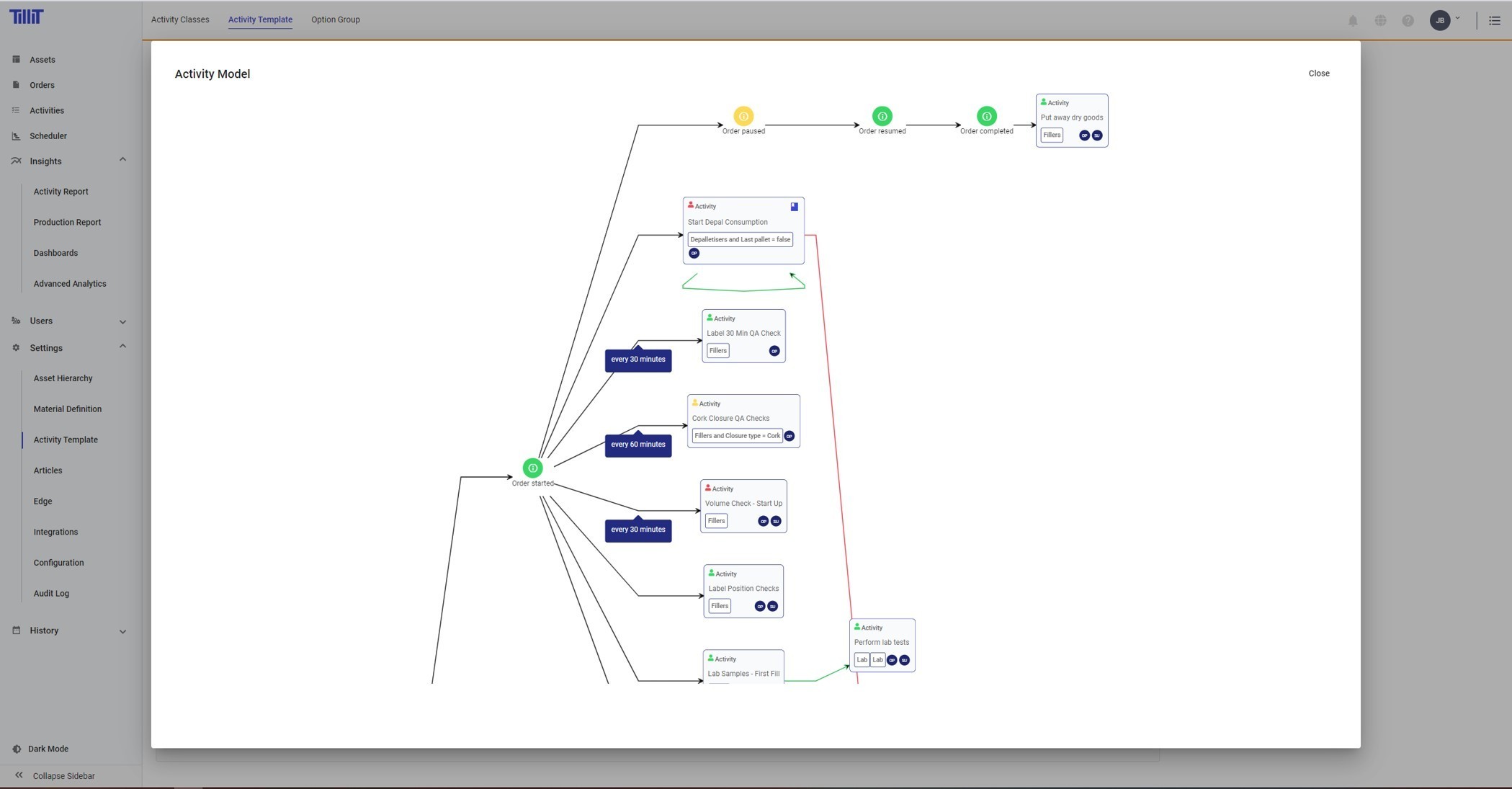Viewport: 1512px width, 789px height.
Task: Click the globe language icon
Action: [x=1380, y=20]
